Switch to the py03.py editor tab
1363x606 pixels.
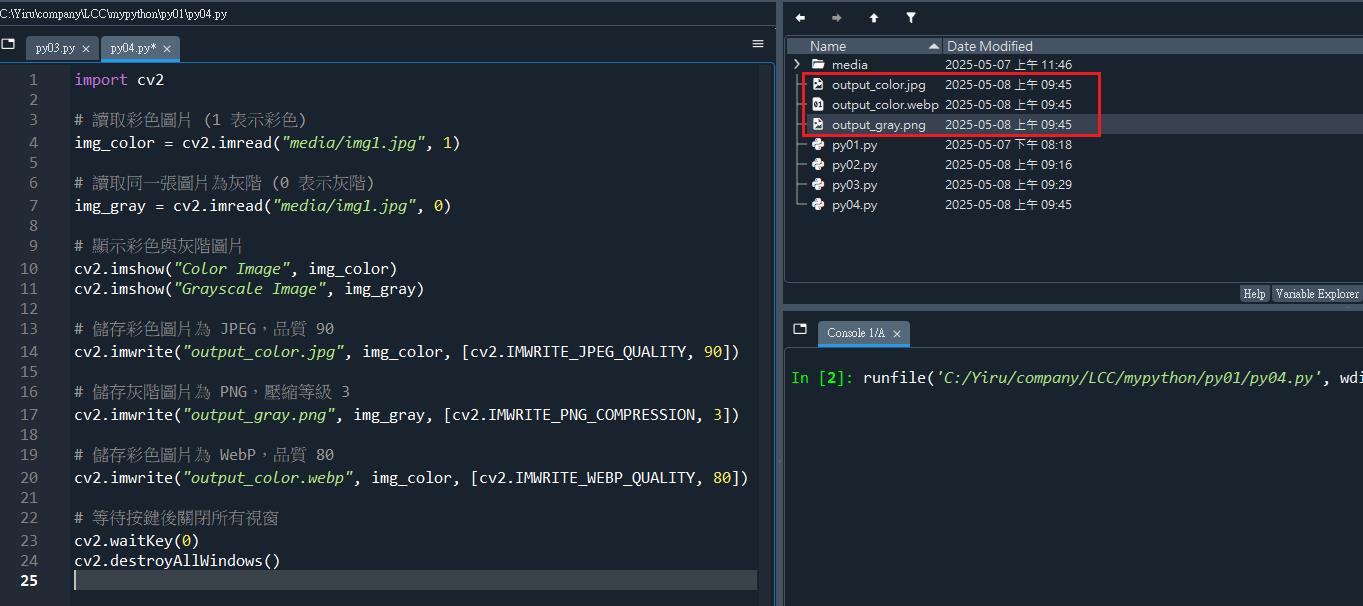point(55,48)
